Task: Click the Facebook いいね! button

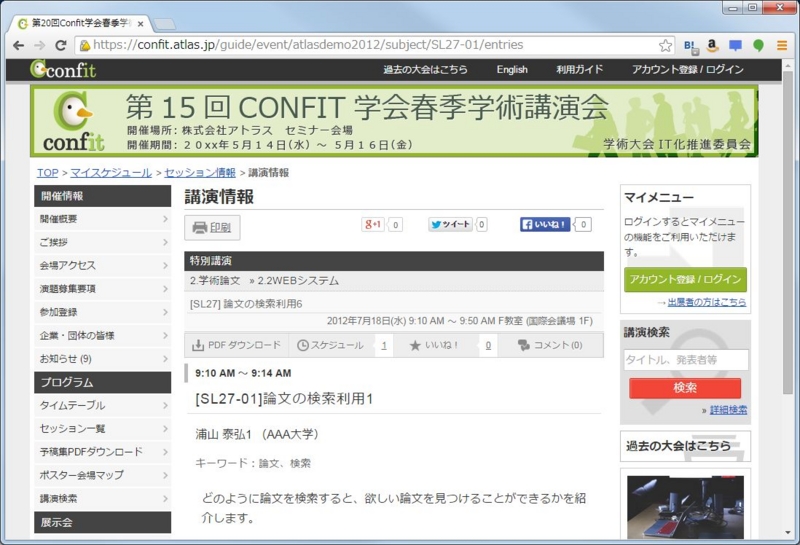Action: point(545,224)
